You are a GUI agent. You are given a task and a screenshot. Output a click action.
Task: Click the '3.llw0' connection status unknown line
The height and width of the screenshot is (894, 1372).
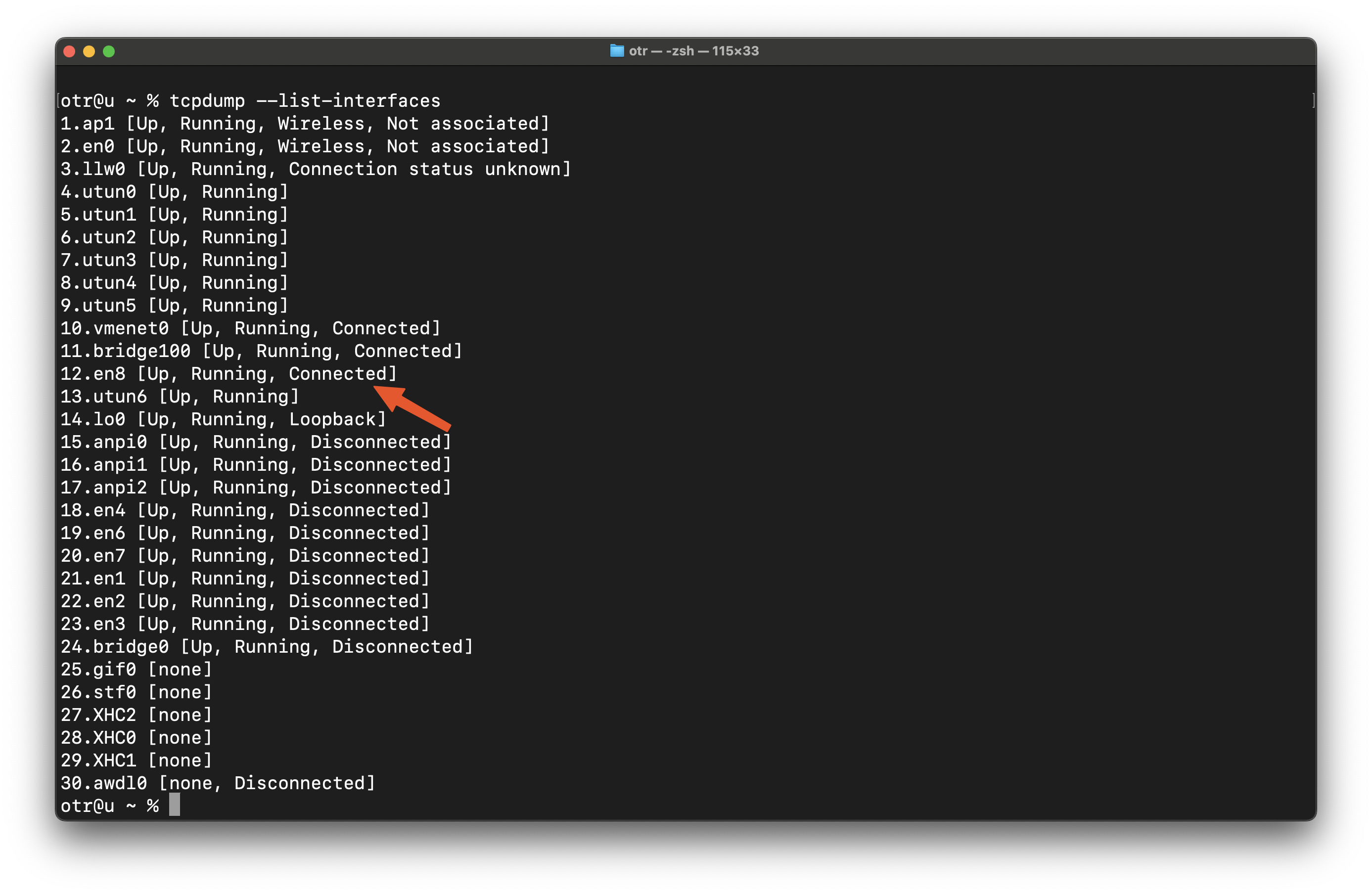[x=316, y=169]
